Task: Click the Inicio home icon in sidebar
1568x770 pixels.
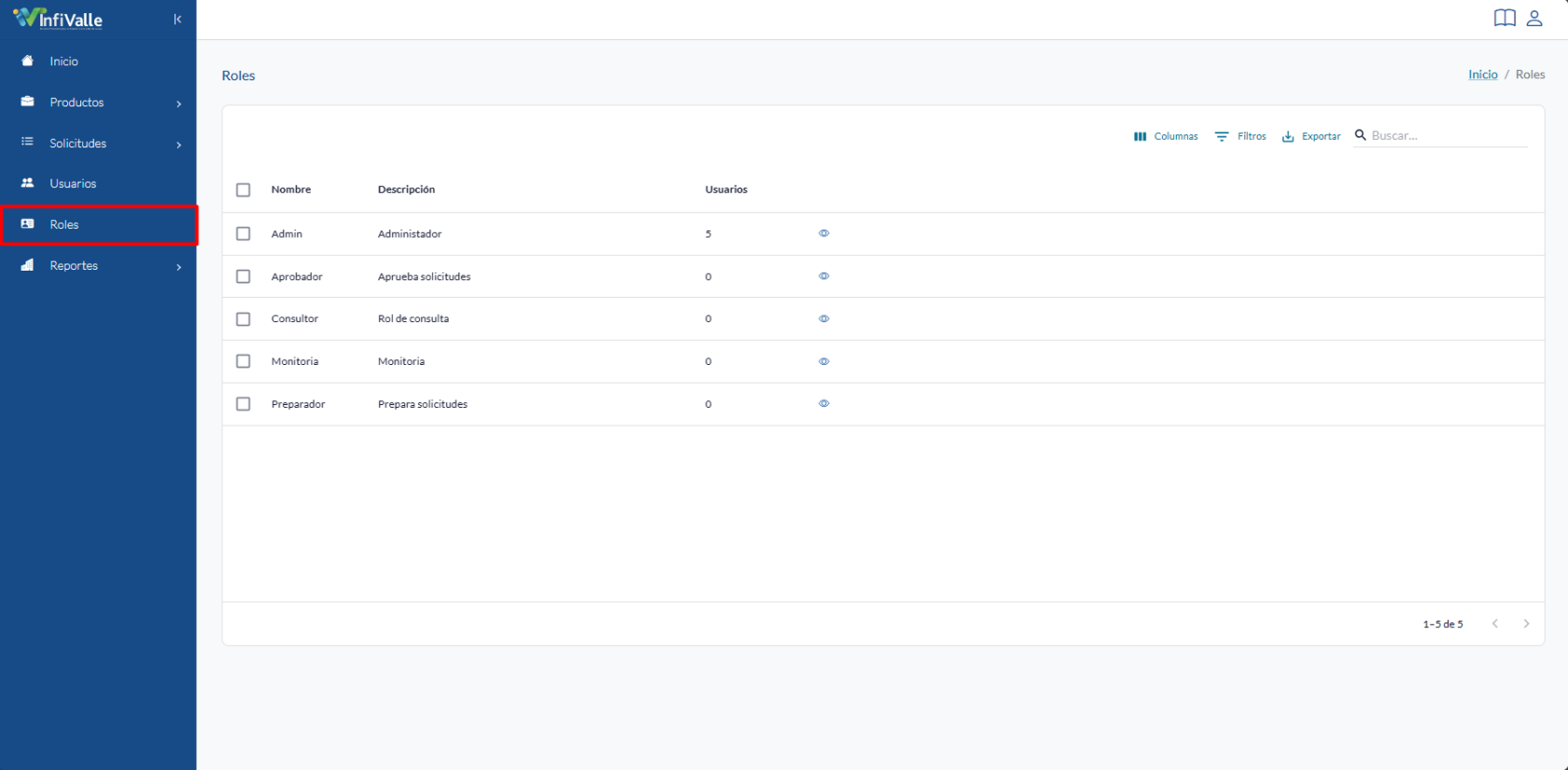Action: click(27, 61)
